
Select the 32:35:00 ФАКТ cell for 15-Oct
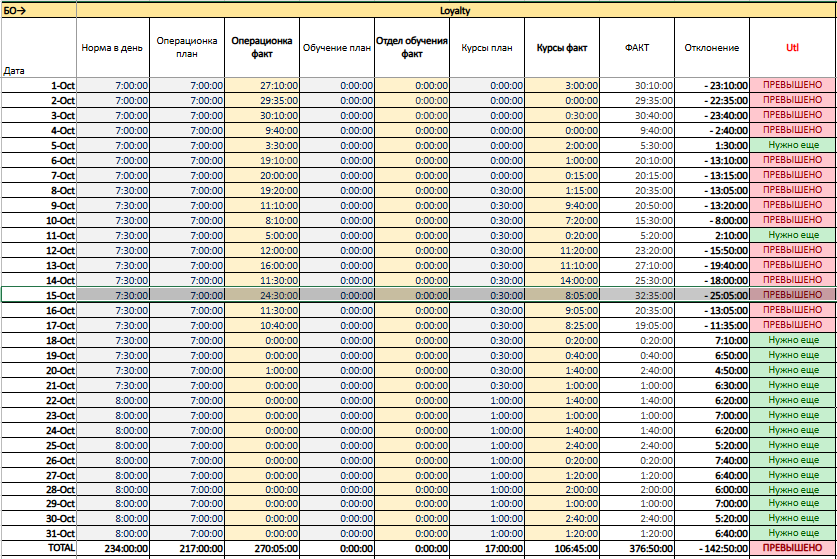(x=637, y=295)
